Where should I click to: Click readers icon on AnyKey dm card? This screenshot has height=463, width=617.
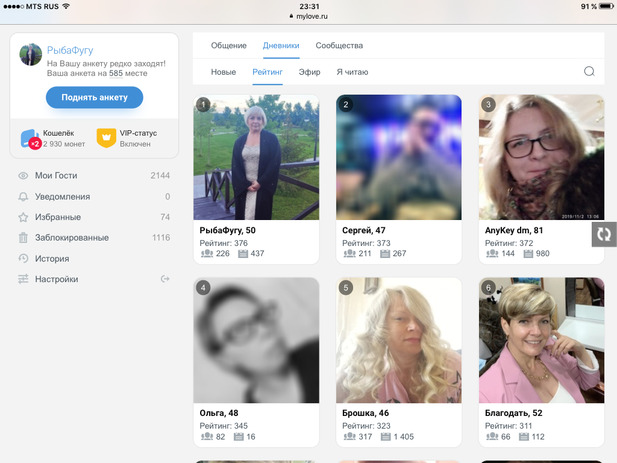[x=492, y=254]
